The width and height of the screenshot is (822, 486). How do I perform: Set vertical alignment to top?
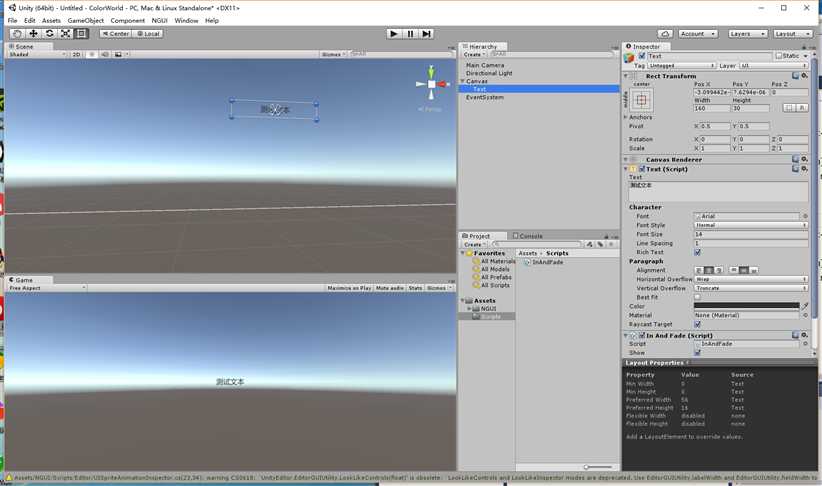tap(733, 271)
